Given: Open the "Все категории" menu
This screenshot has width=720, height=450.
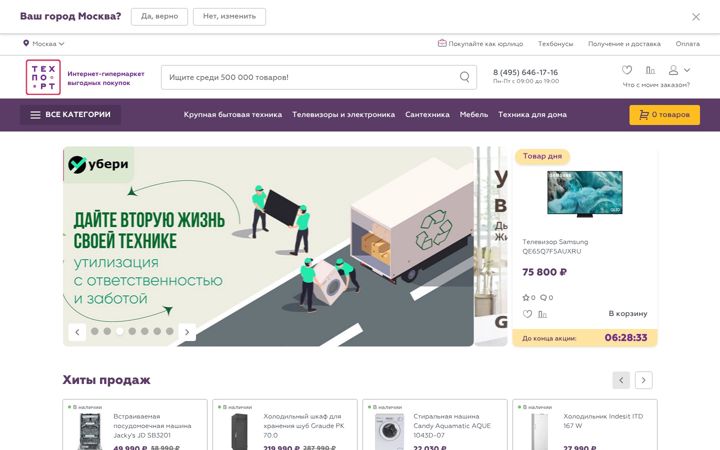Looking at the screenshot, I should tap(70, 115).
